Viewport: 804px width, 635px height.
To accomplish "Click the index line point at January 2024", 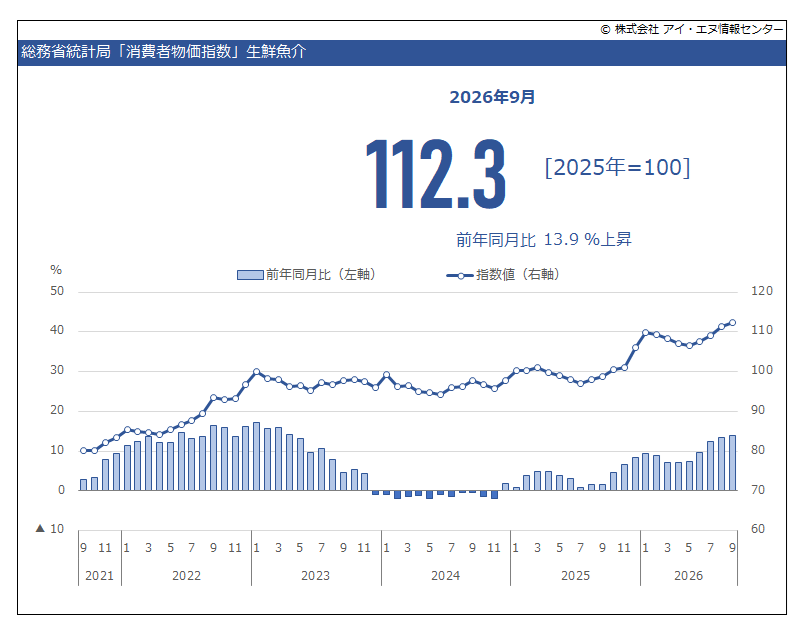I will pyautogui.click(x=387, y=375).
